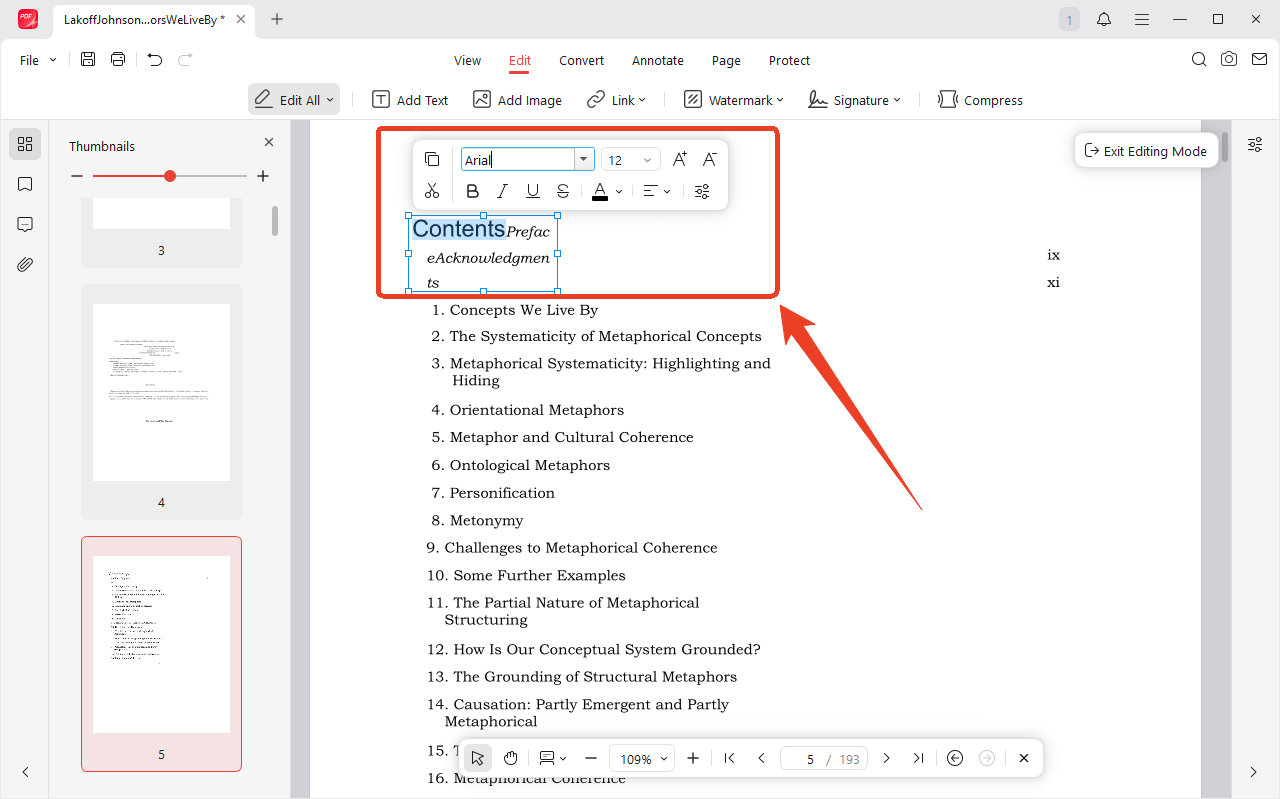Toggle Underline formatting
1280x799 pixels.
coord(533,191)
